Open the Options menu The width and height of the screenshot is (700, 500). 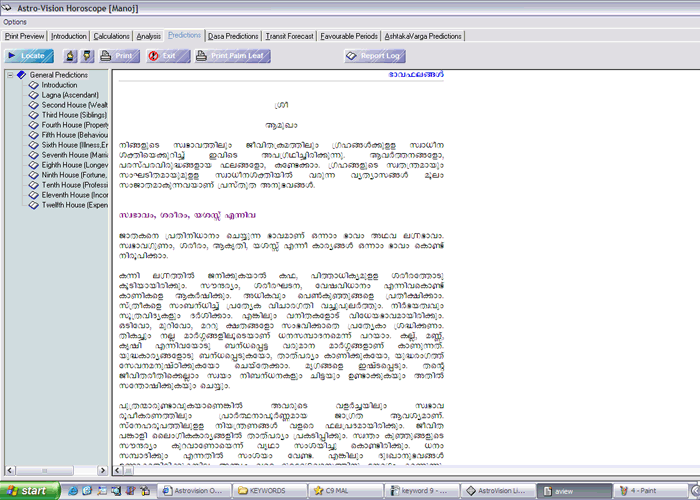[15, 22]
